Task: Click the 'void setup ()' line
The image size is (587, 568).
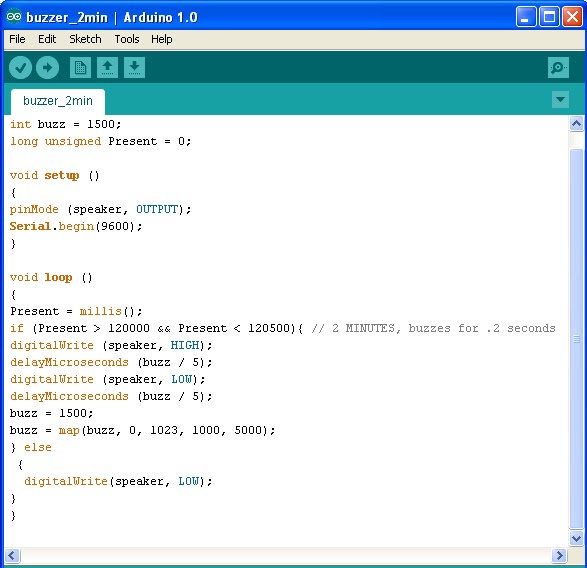Action: coord(55,176)
